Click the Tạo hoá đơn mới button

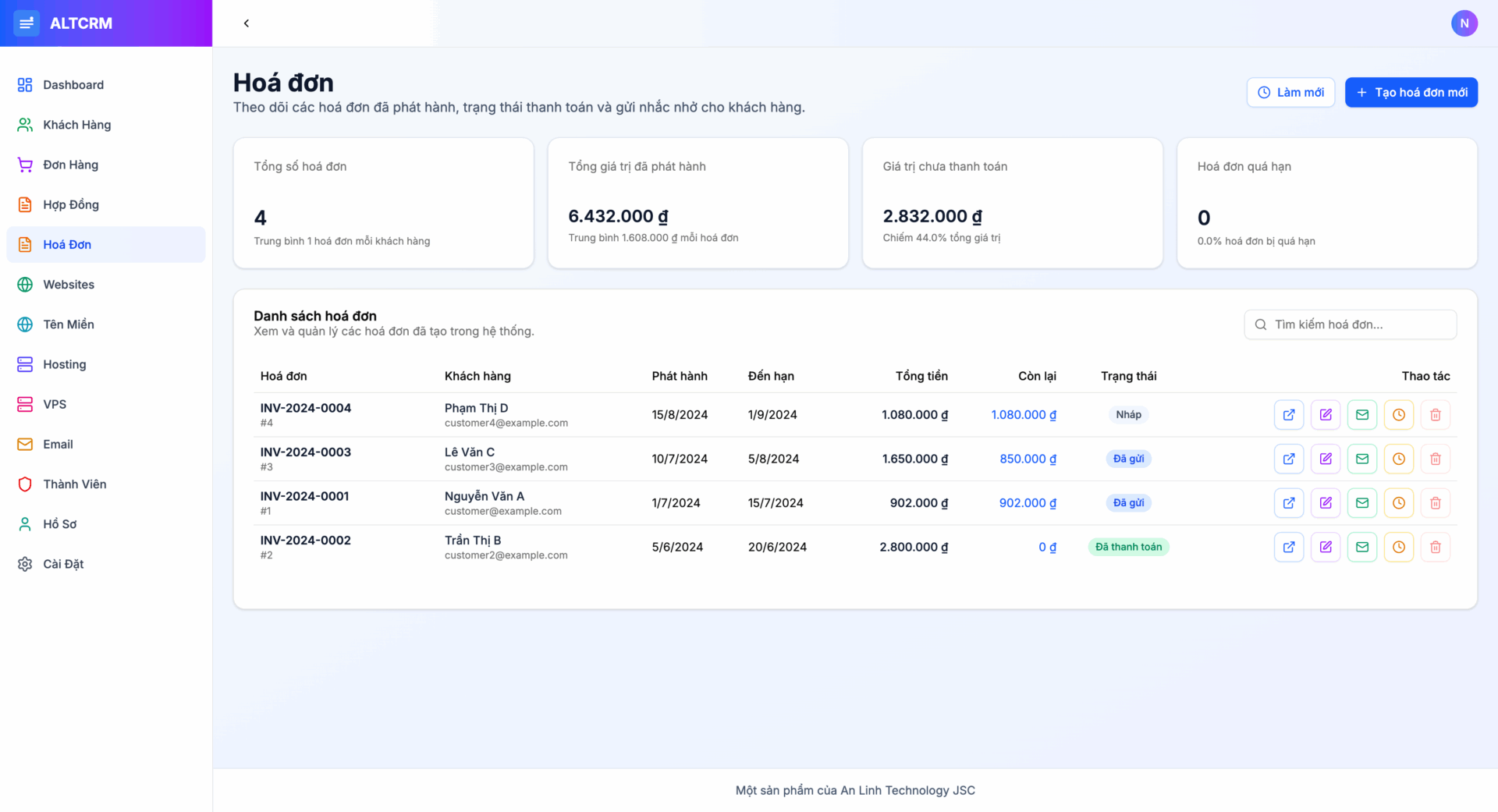tap(1411, 92)
